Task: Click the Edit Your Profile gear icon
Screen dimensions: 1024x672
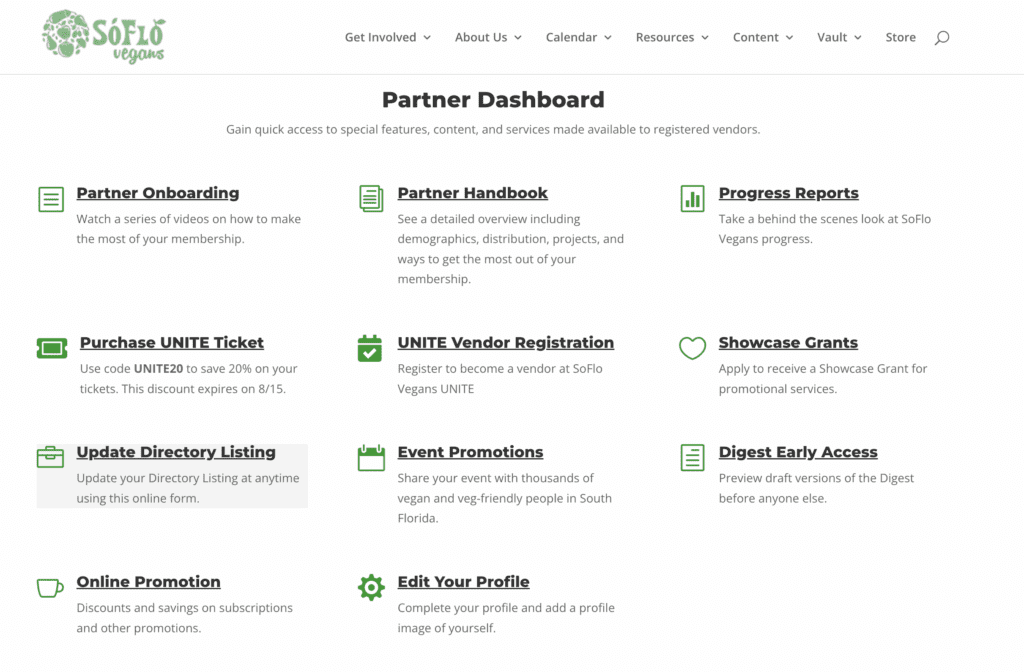Action: pos(371,588)
